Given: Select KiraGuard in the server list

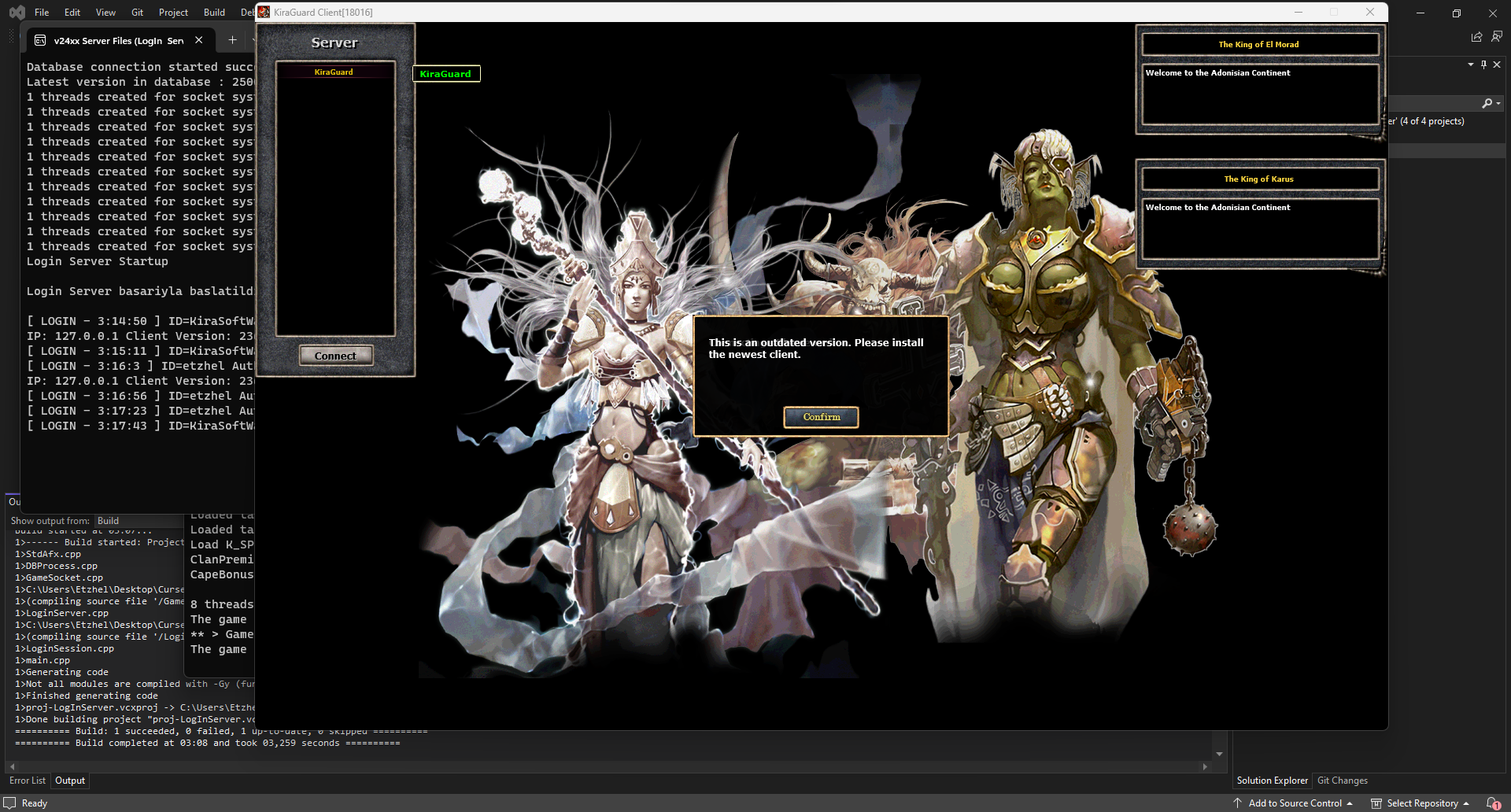Looking at the screenshot, I should click(x=334, y=72).
